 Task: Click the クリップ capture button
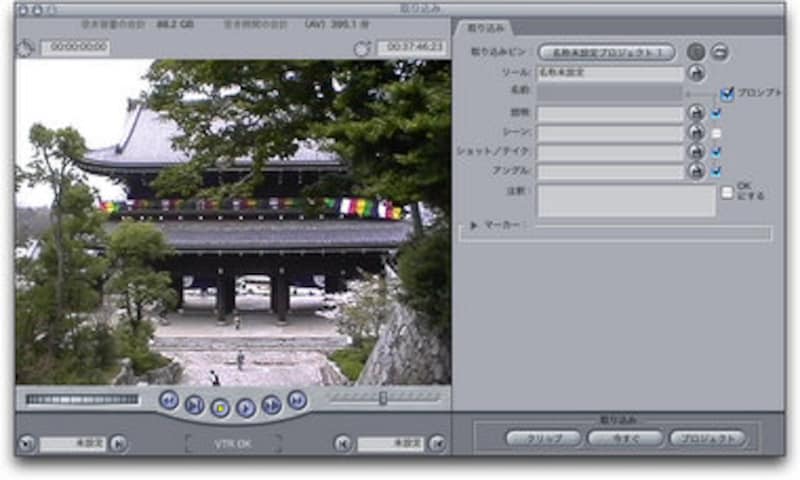point(543,438)
